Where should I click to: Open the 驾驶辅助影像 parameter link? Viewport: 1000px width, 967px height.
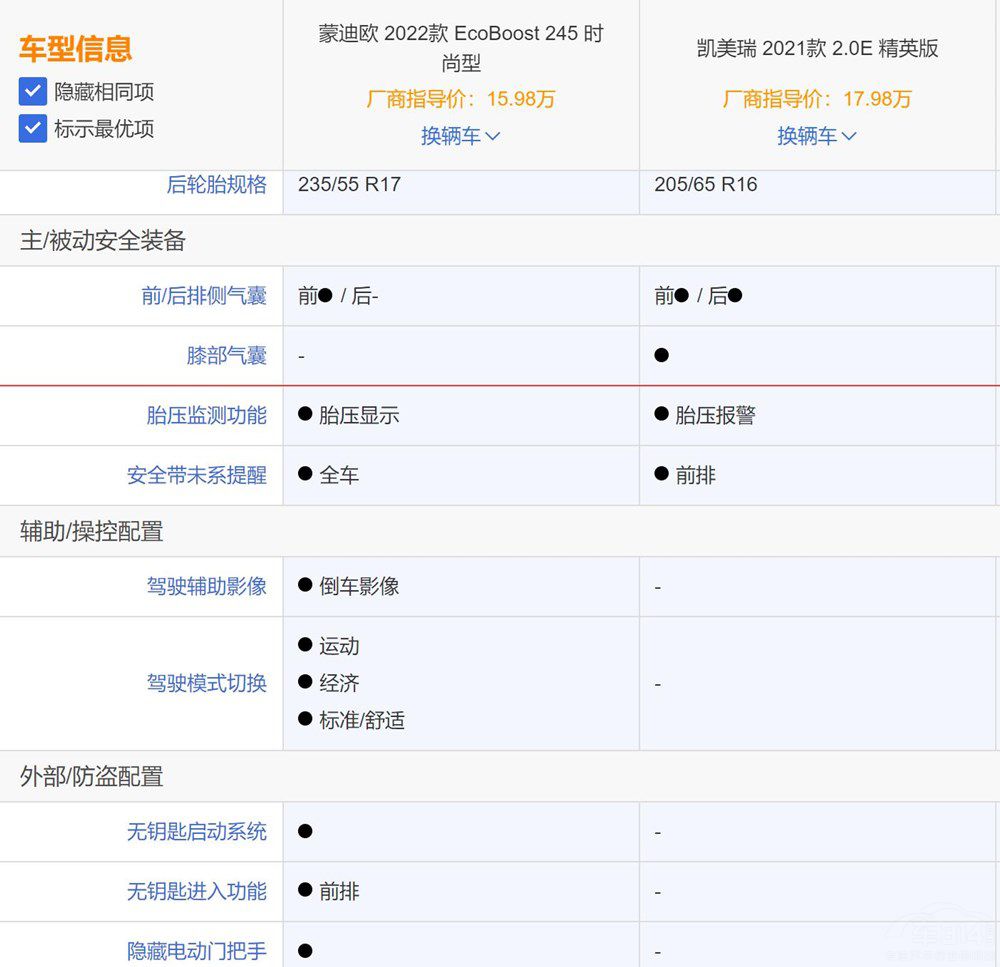pyautogui.click(x=209, y=587)
